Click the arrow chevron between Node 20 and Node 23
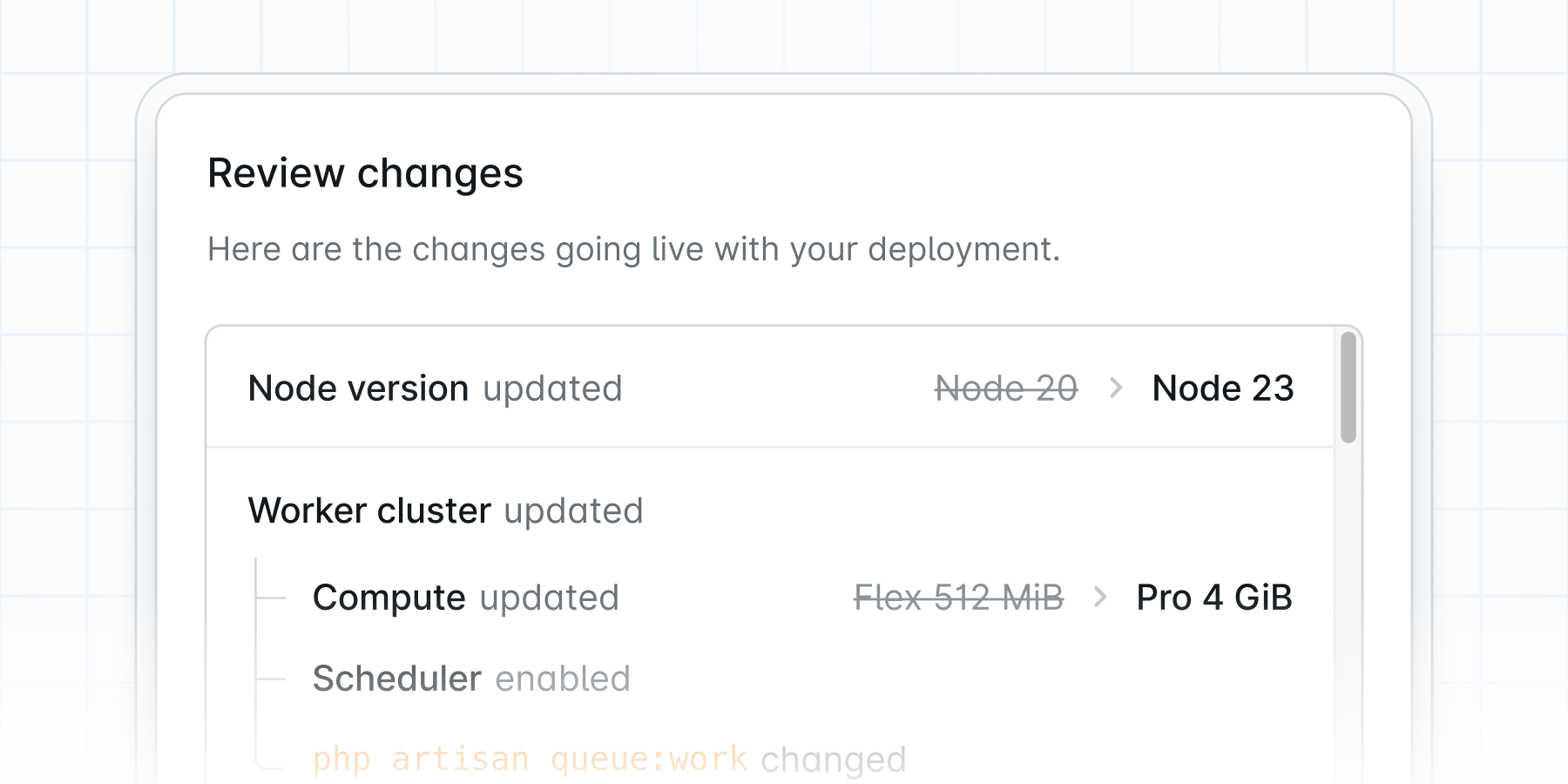The image size is (1568, 784). click(x=1116, y=388)
